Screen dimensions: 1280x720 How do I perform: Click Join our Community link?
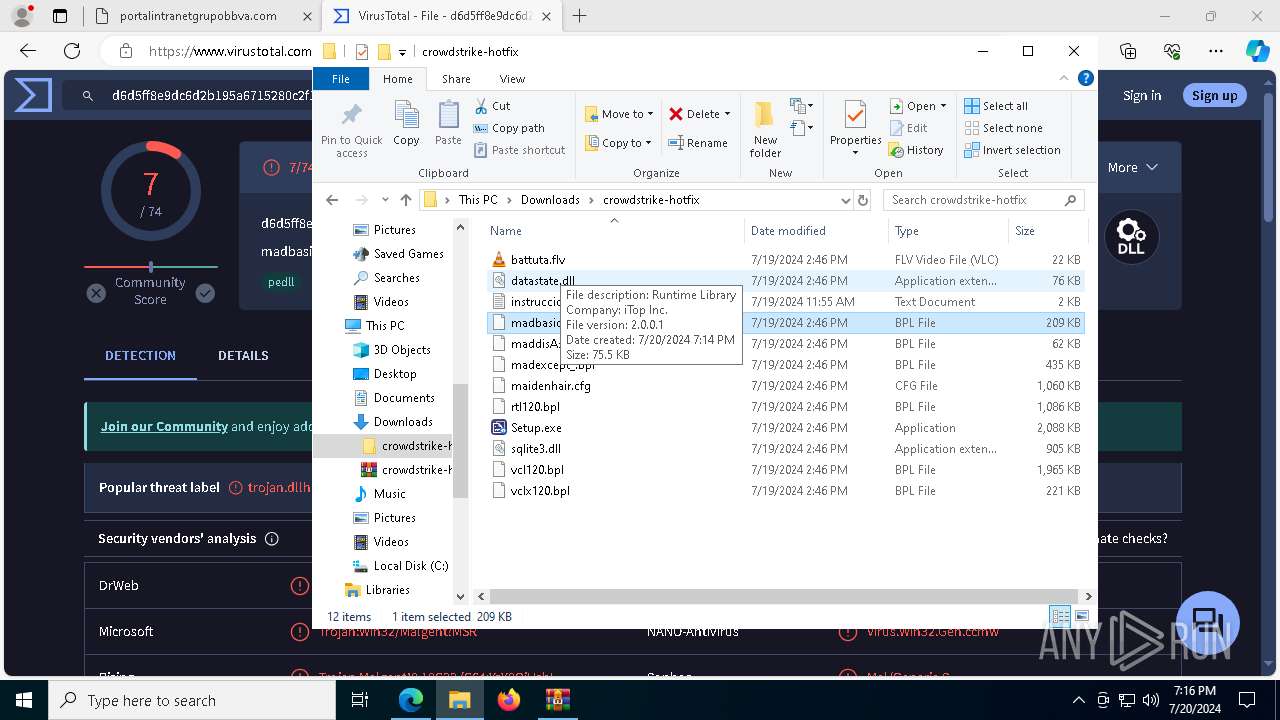point(164,427)
